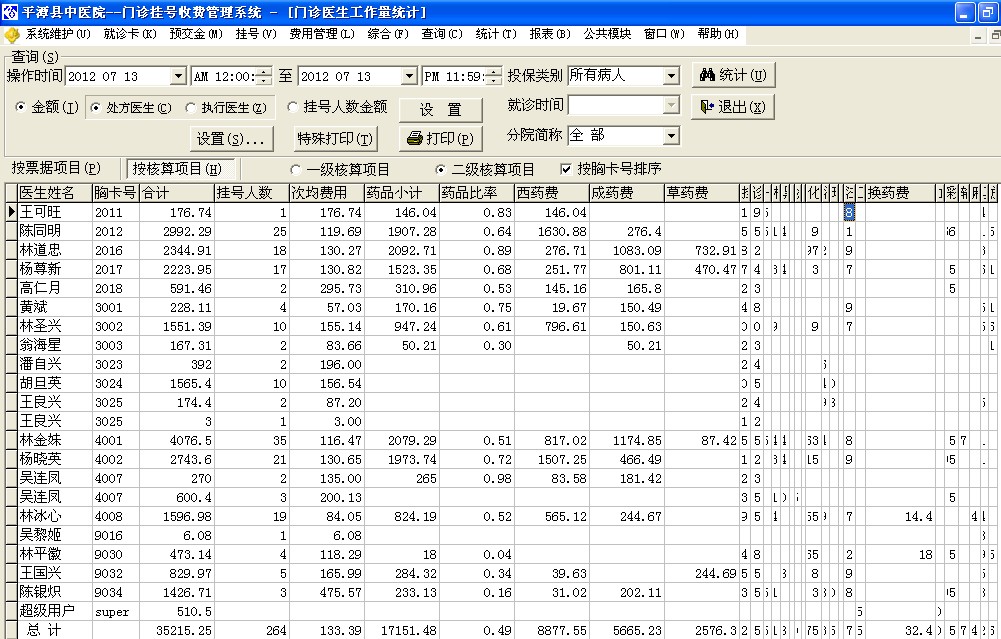Open the start date dropdown arrow
Viewport: 1001px width, 639px height.
tap(179, 77)
